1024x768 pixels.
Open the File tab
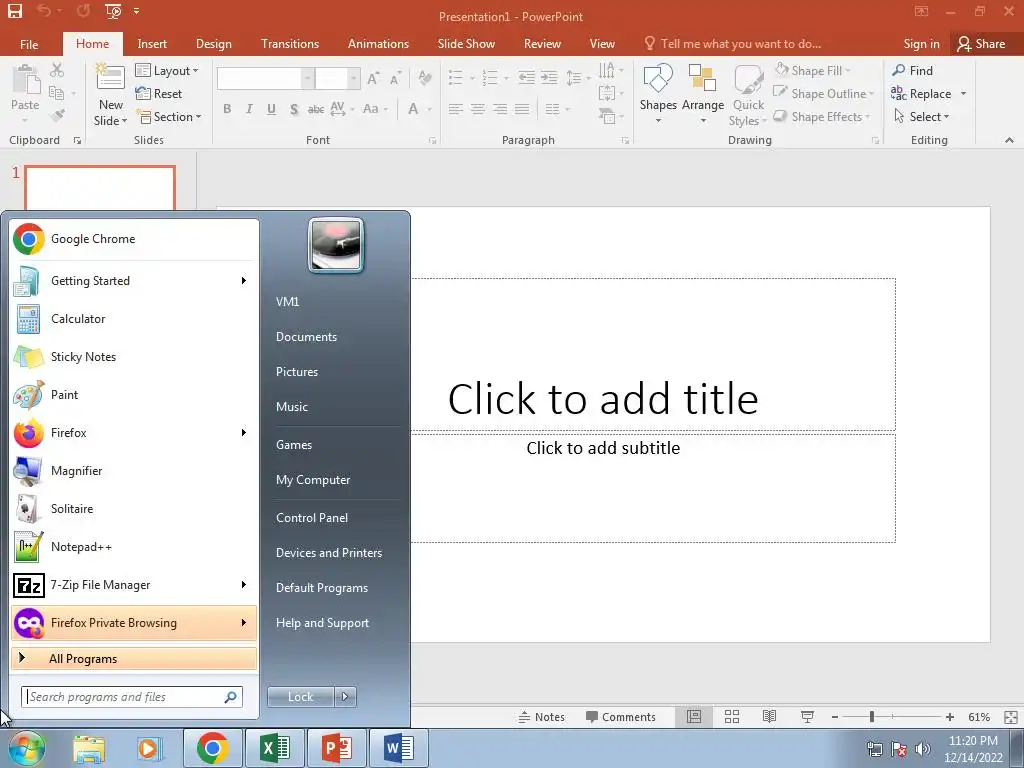click(29, 44)
